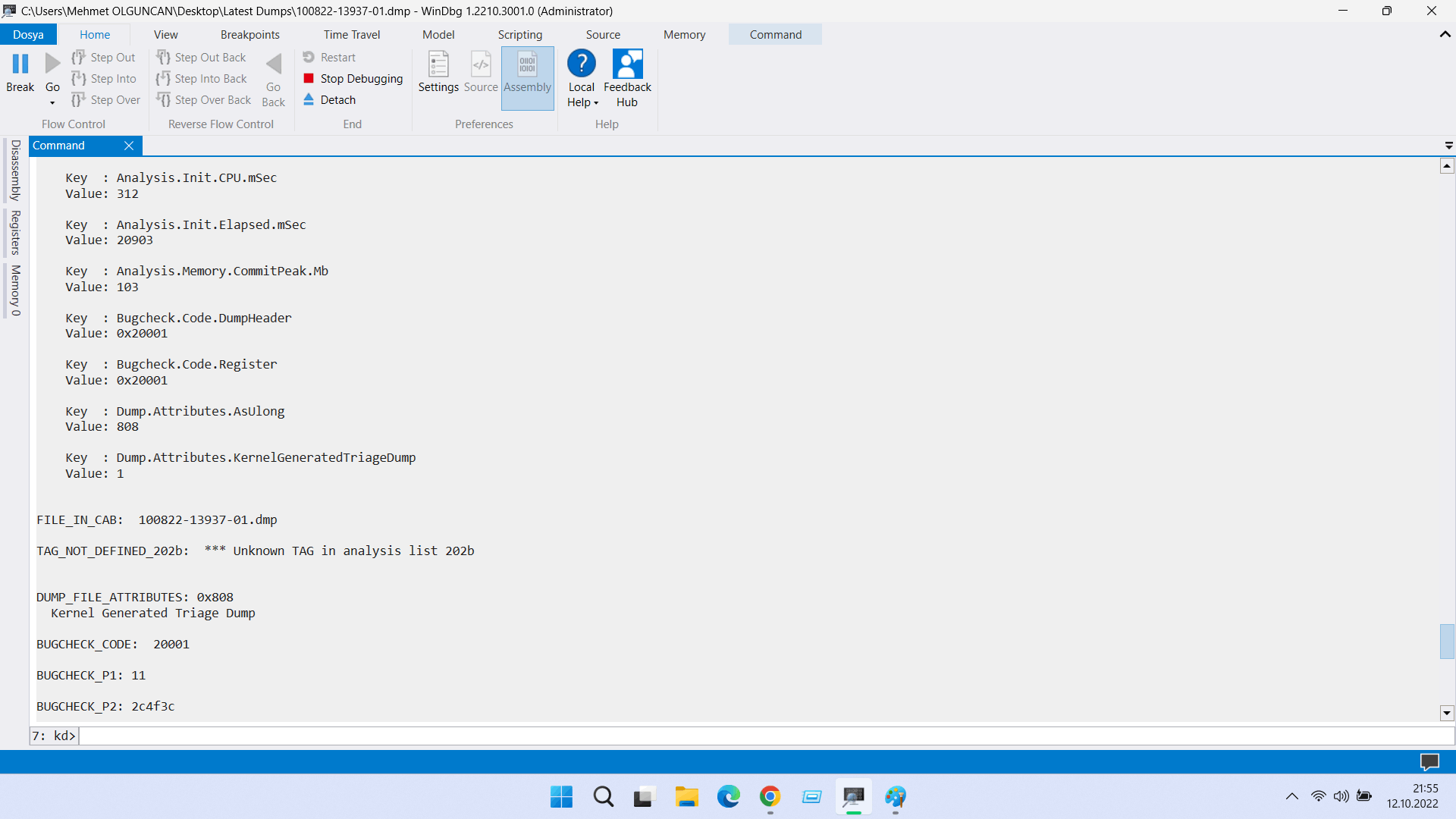Viewport: 1456px width, 819px height.
Task: Click the feedback speech bubble icon
Action: coord(1429,761)
